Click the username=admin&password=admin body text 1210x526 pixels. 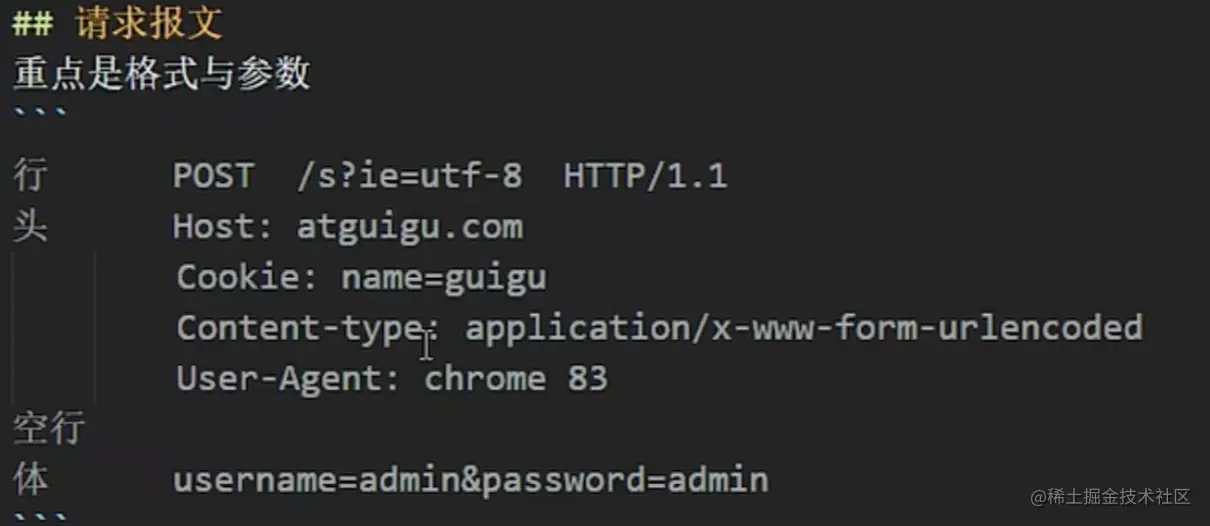coord(470,480)
